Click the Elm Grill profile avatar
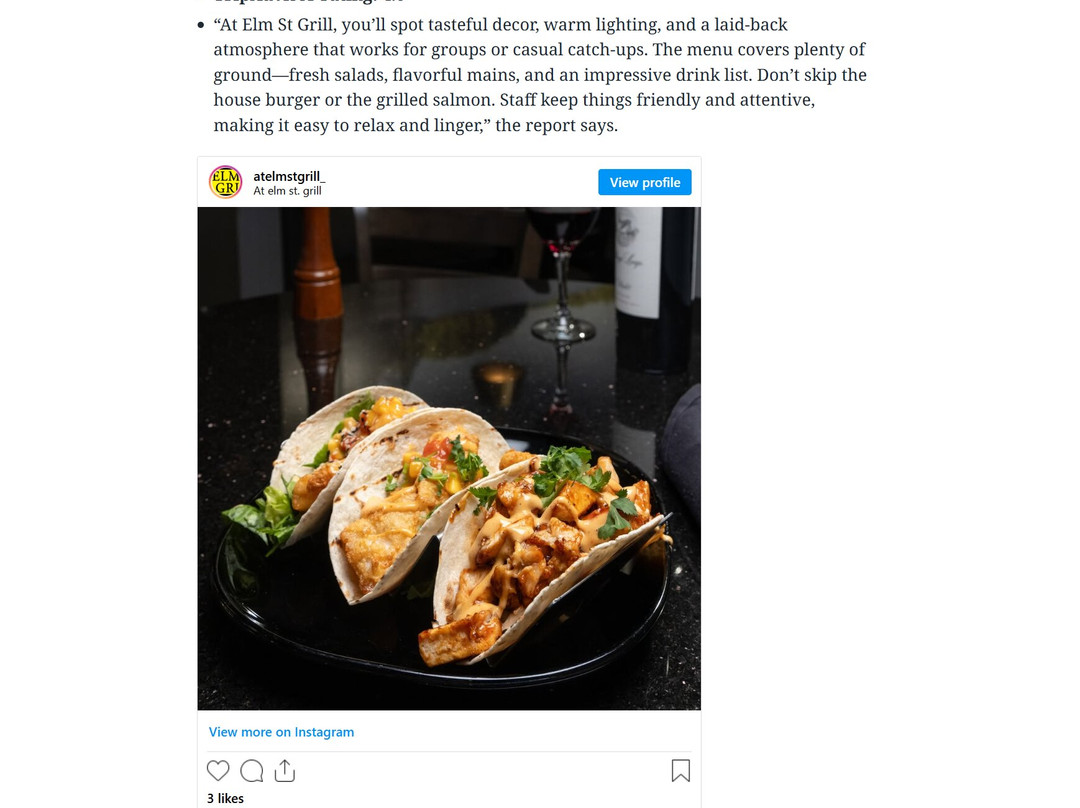 225,182
